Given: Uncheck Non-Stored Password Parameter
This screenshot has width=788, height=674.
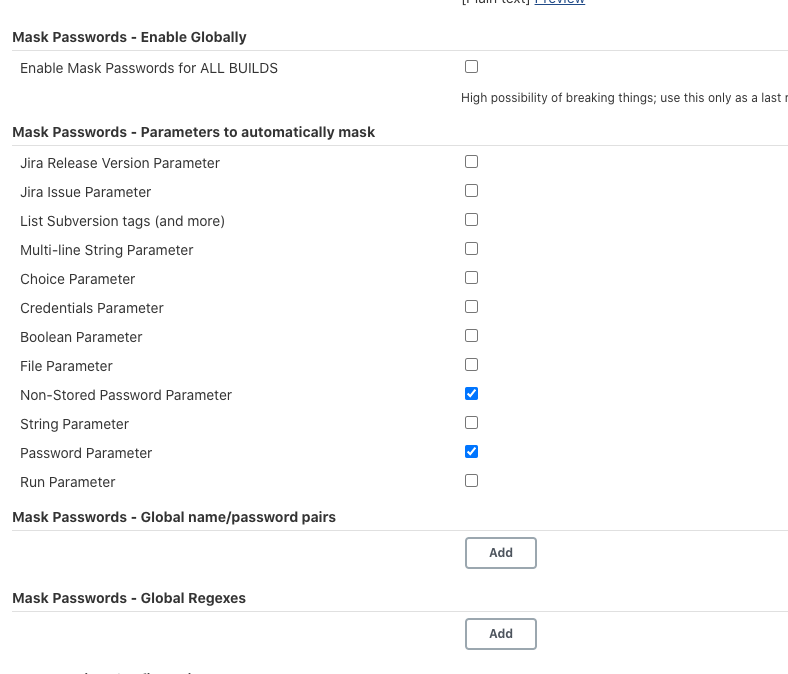Looking at the screenshot, I should (472, 394).
